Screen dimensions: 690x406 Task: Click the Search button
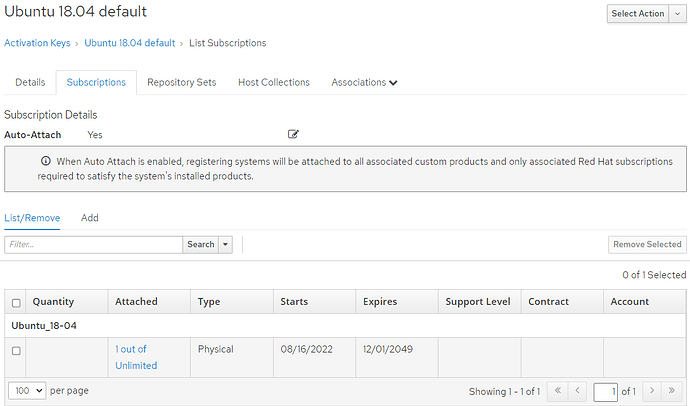point(201,245)
